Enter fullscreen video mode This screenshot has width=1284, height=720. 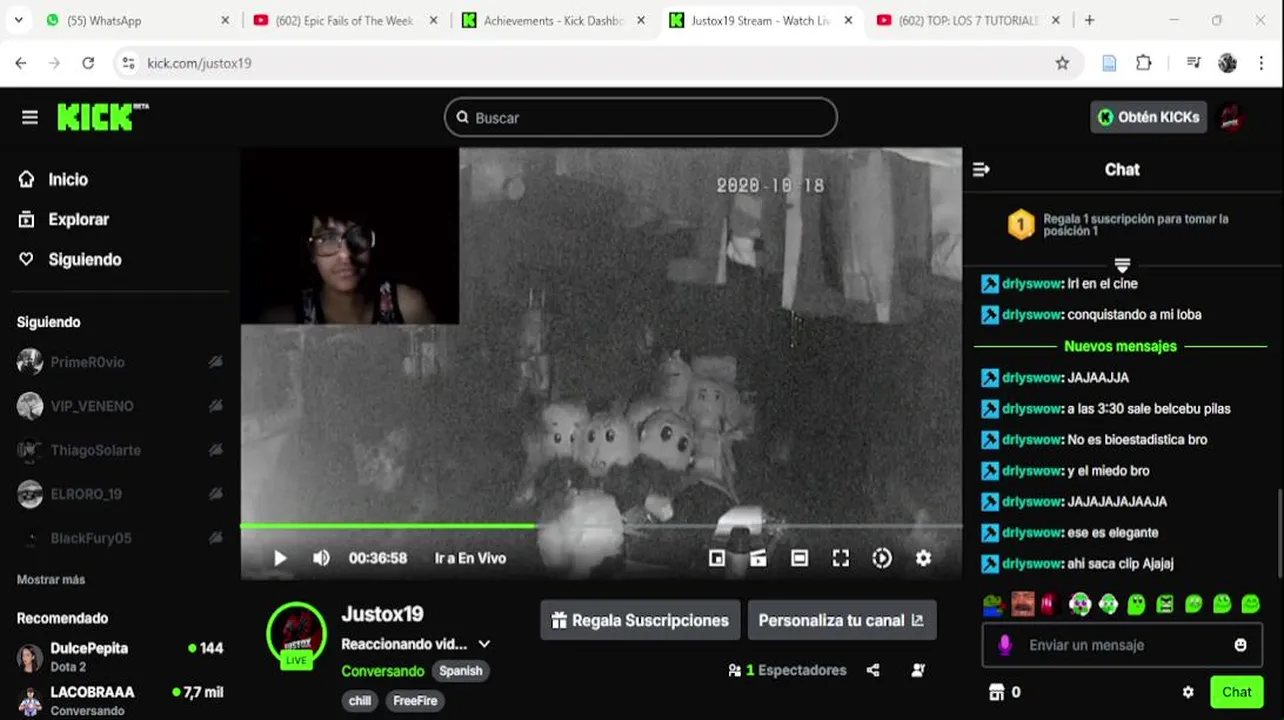[841, 558]
